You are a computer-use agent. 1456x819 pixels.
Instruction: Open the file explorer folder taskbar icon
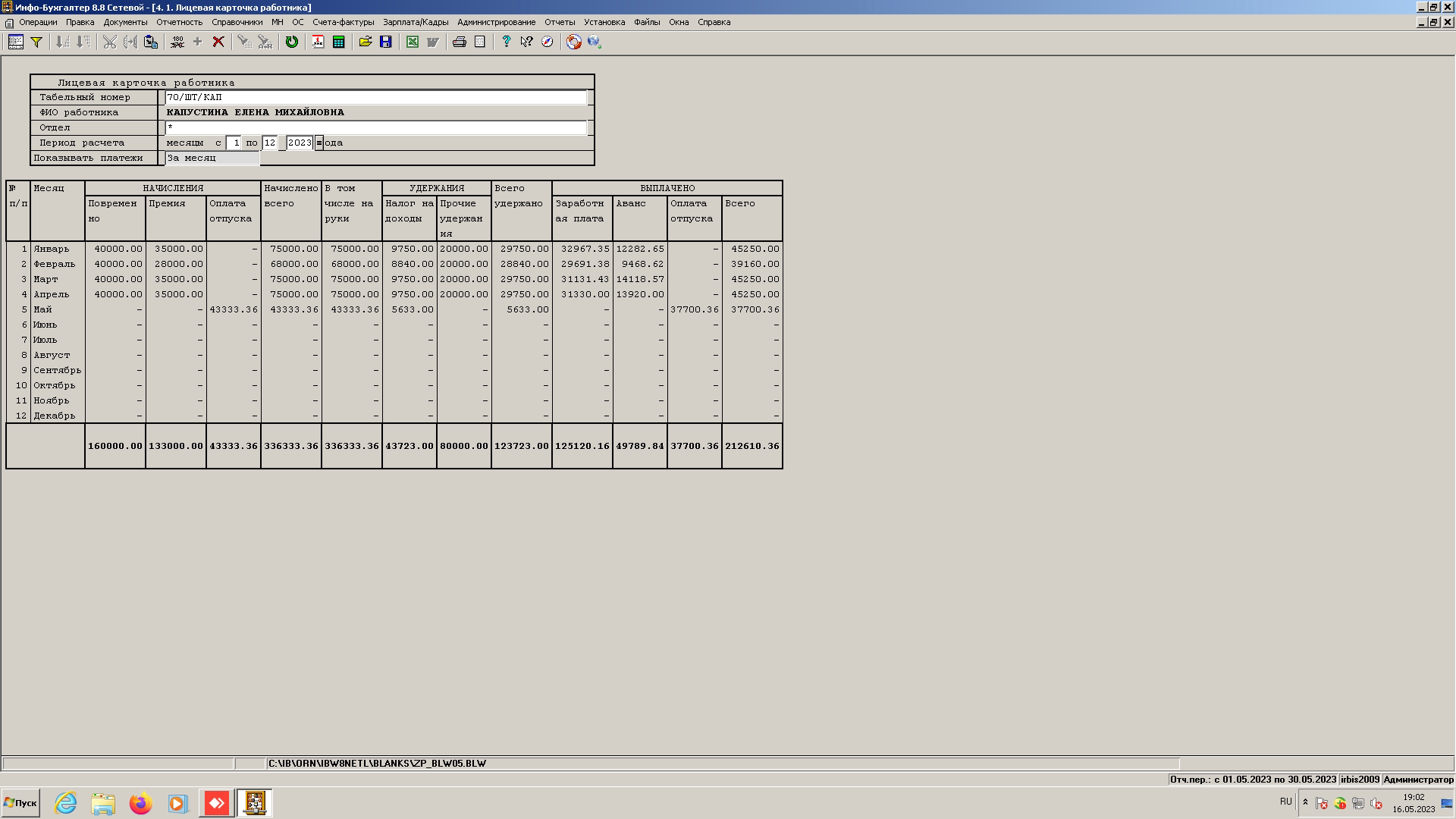tap(103, 803)
